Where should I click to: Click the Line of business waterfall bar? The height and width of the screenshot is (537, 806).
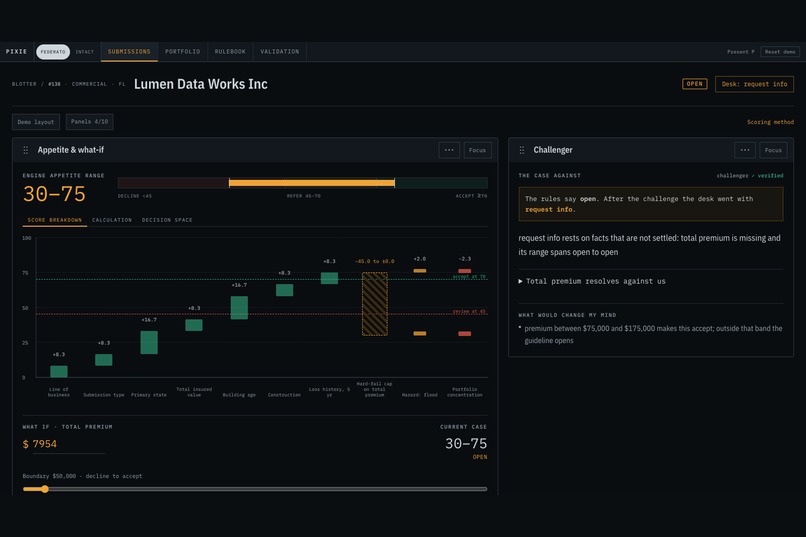[59, 371]
